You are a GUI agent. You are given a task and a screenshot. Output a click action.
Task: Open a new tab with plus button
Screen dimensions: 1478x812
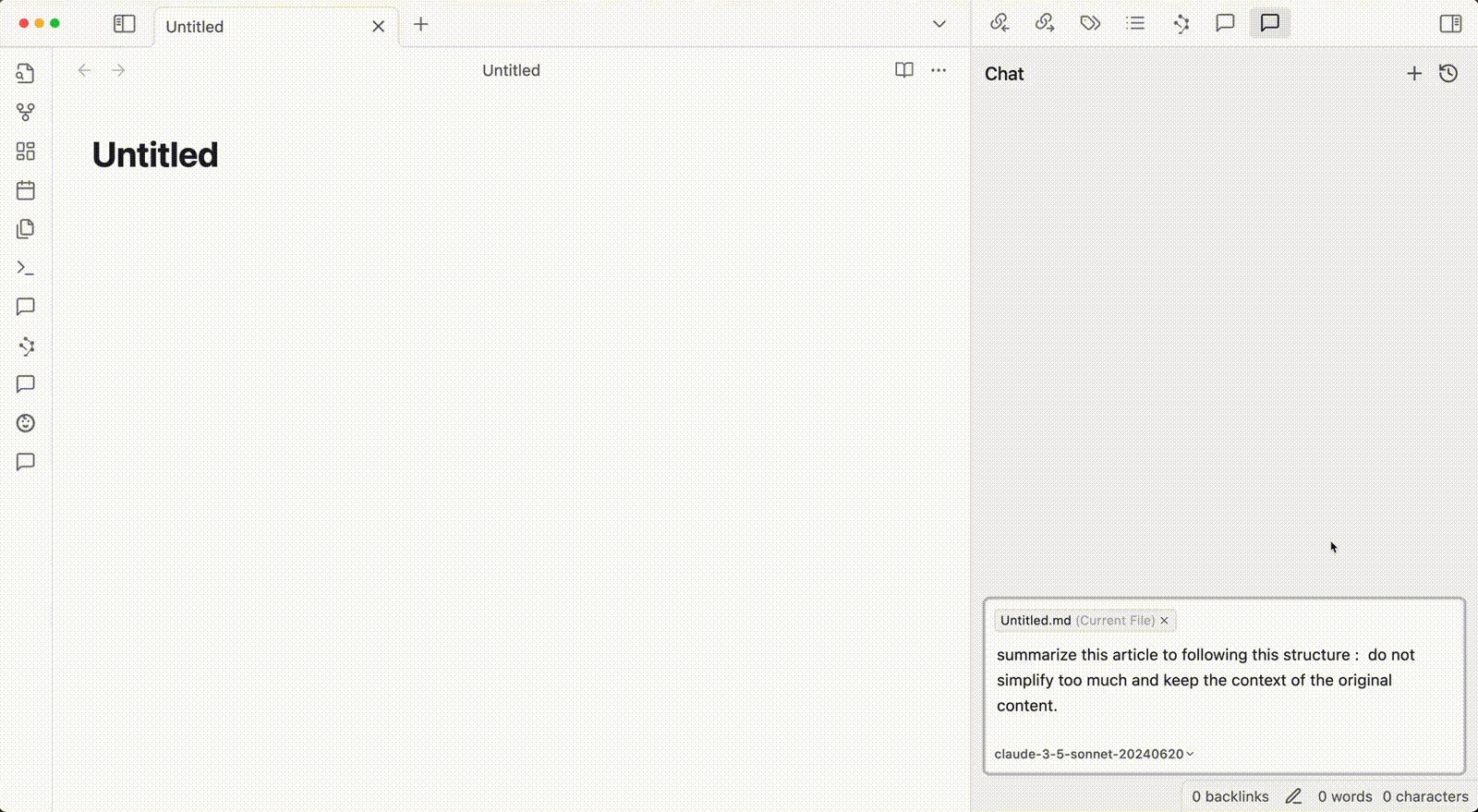click(421, 24)
